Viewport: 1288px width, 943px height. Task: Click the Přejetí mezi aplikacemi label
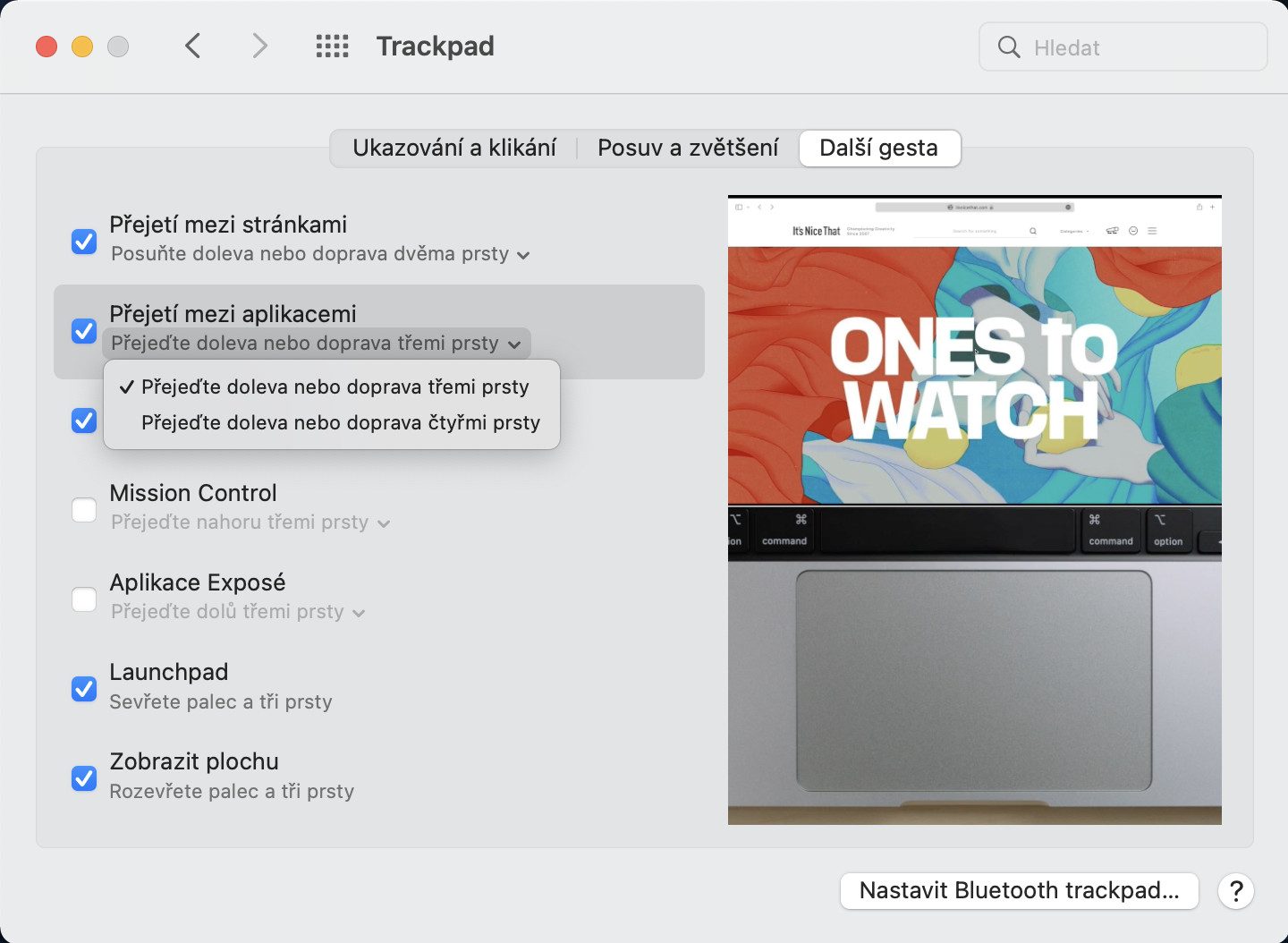233,314
